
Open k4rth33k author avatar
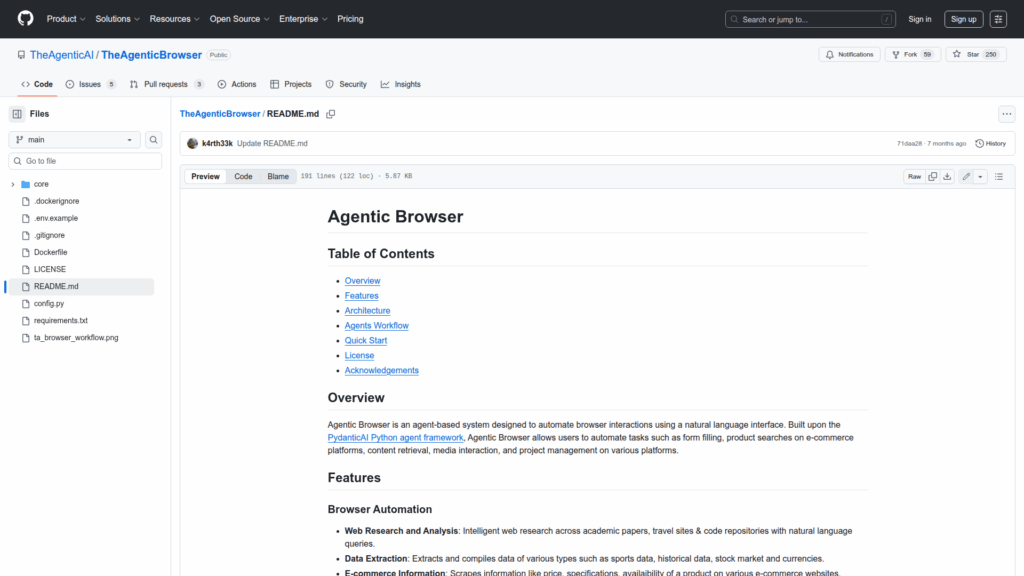coord(192,144)
